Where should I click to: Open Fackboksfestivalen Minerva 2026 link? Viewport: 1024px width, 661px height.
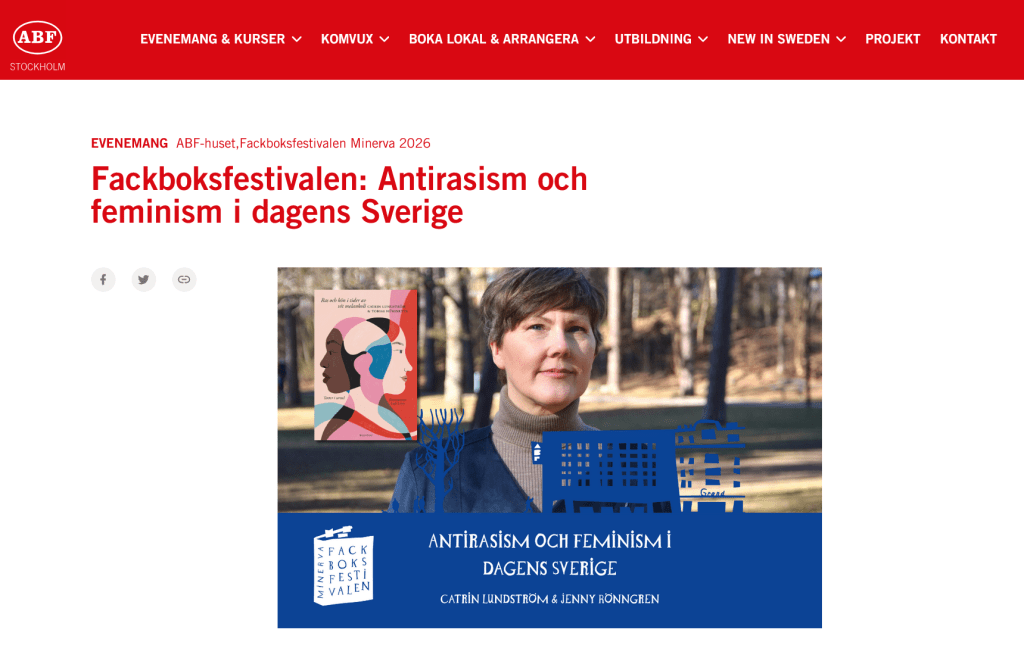tap(335, 143)
